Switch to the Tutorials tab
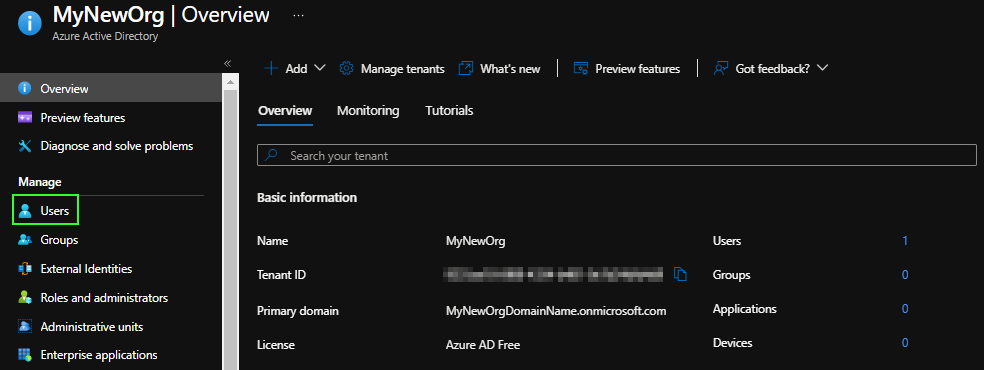The image size is (984, 370). 449,111
